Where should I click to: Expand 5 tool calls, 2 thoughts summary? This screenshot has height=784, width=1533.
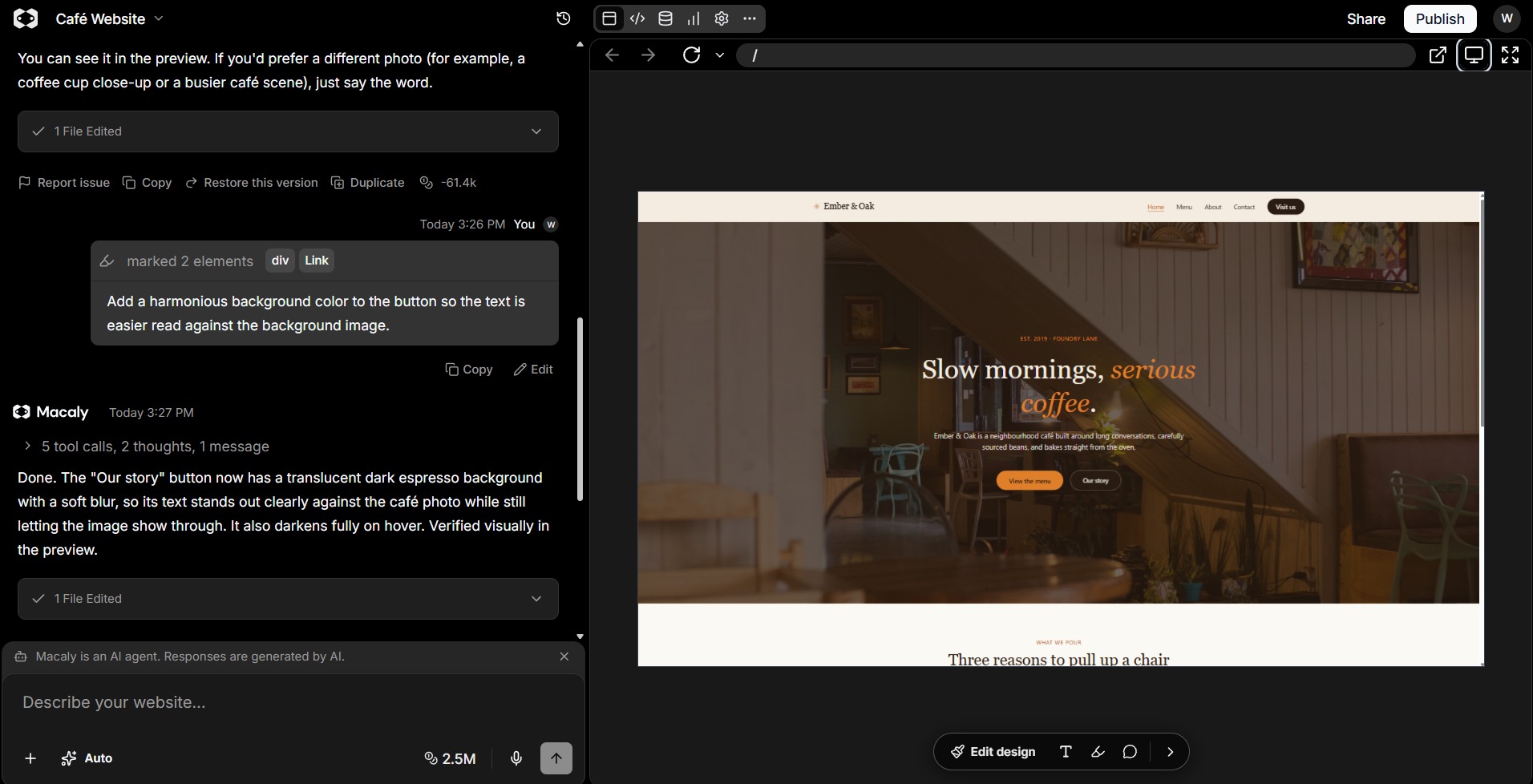pyautogui.click(x=147, y=447)
